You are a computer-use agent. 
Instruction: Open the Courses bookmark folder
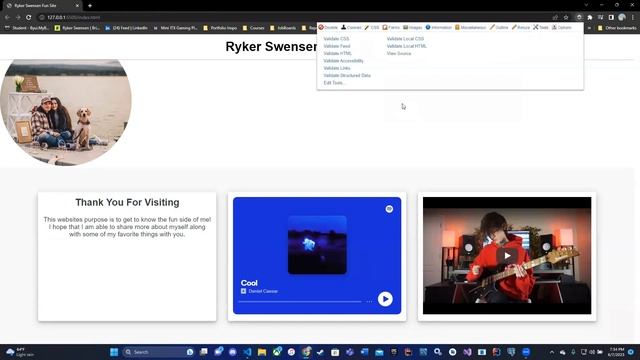coord(253,28)
